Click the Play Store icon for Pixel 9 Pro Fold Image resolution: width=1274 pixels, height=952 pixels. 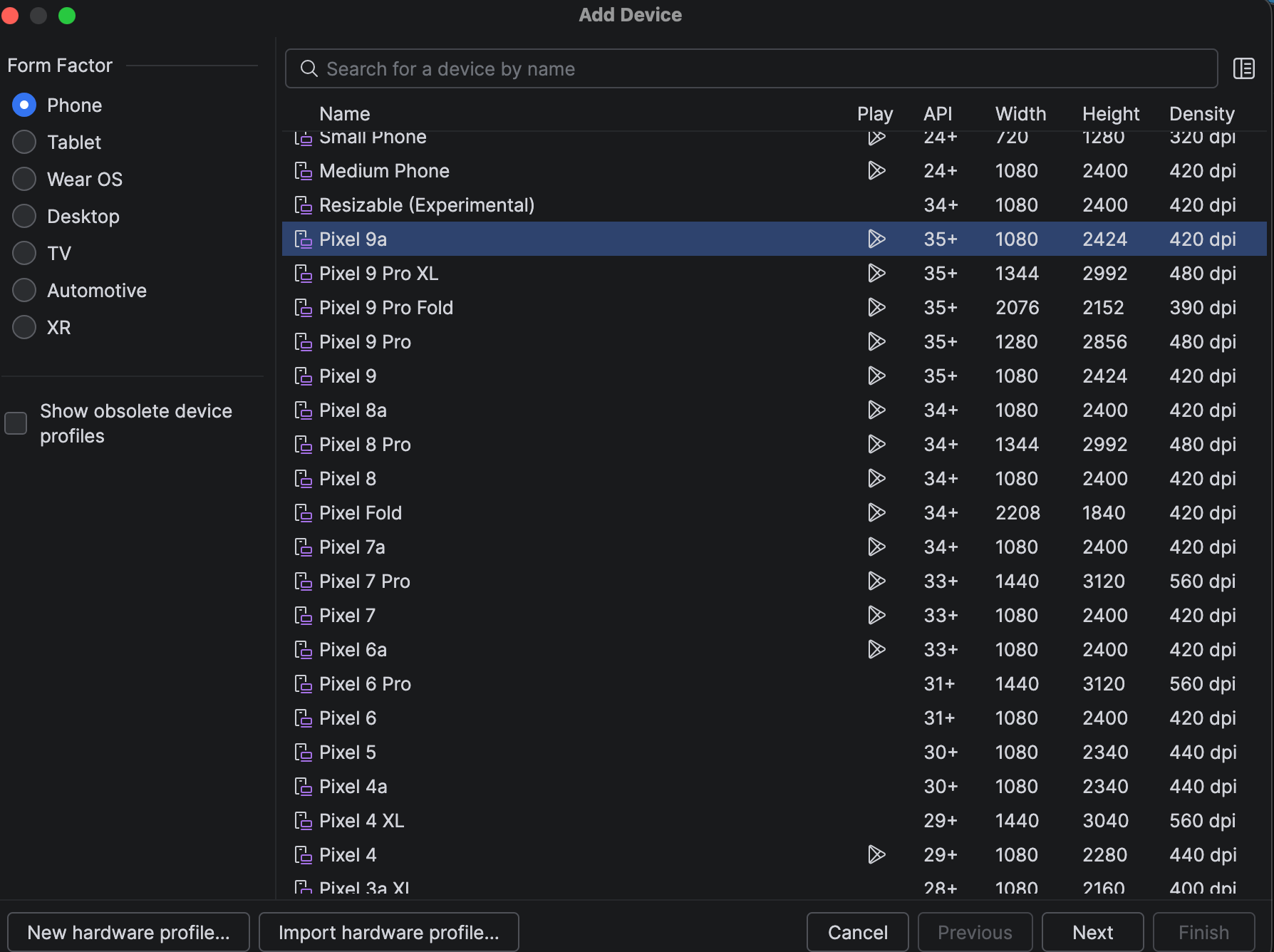[x=876, y=308]
